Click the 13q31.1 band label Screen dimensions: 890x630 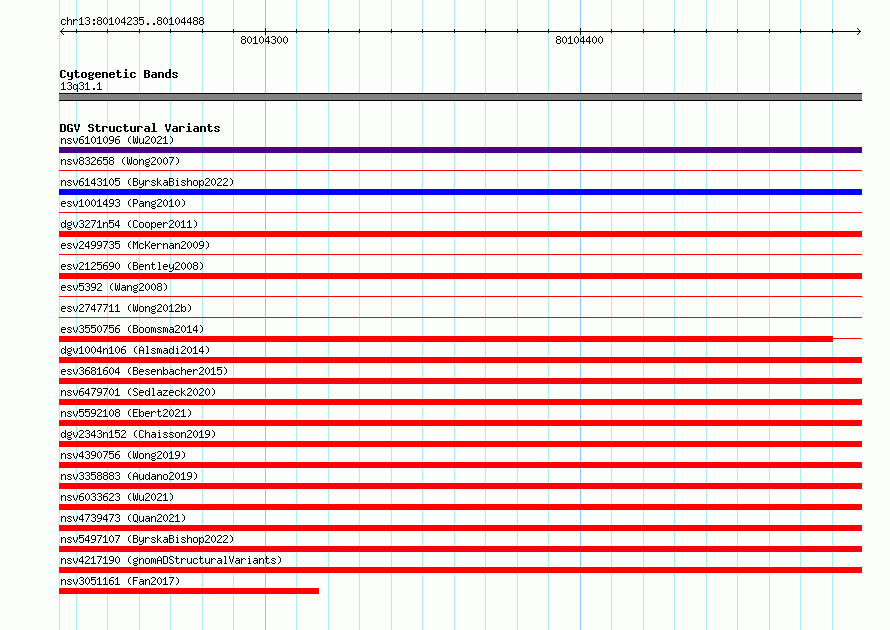tap(81, 86)
